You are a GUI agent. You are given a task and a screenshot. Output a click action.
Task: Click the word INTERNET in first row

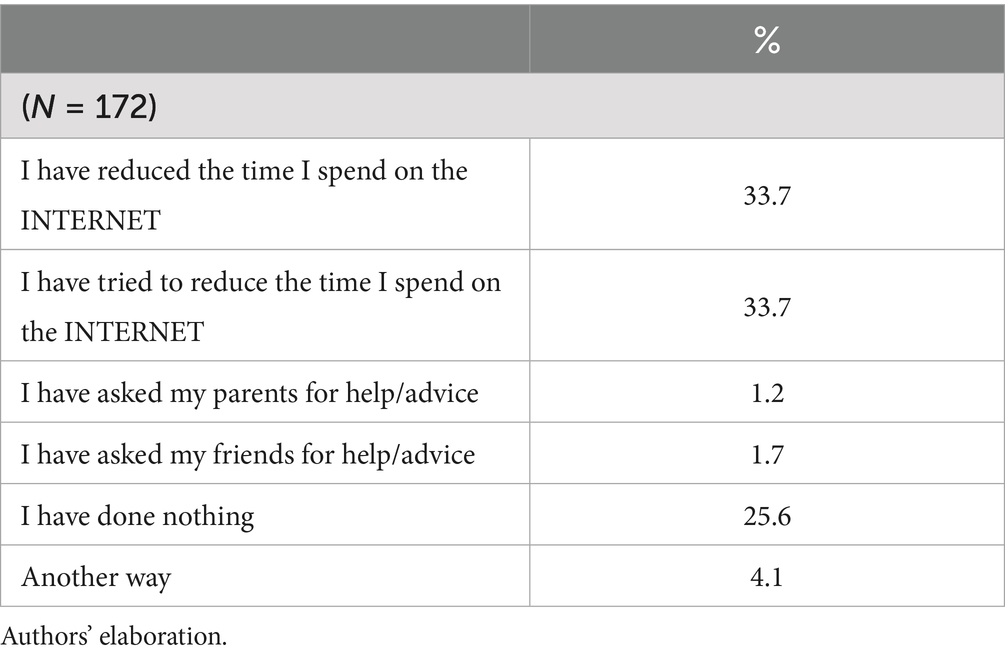coord(91,220)
